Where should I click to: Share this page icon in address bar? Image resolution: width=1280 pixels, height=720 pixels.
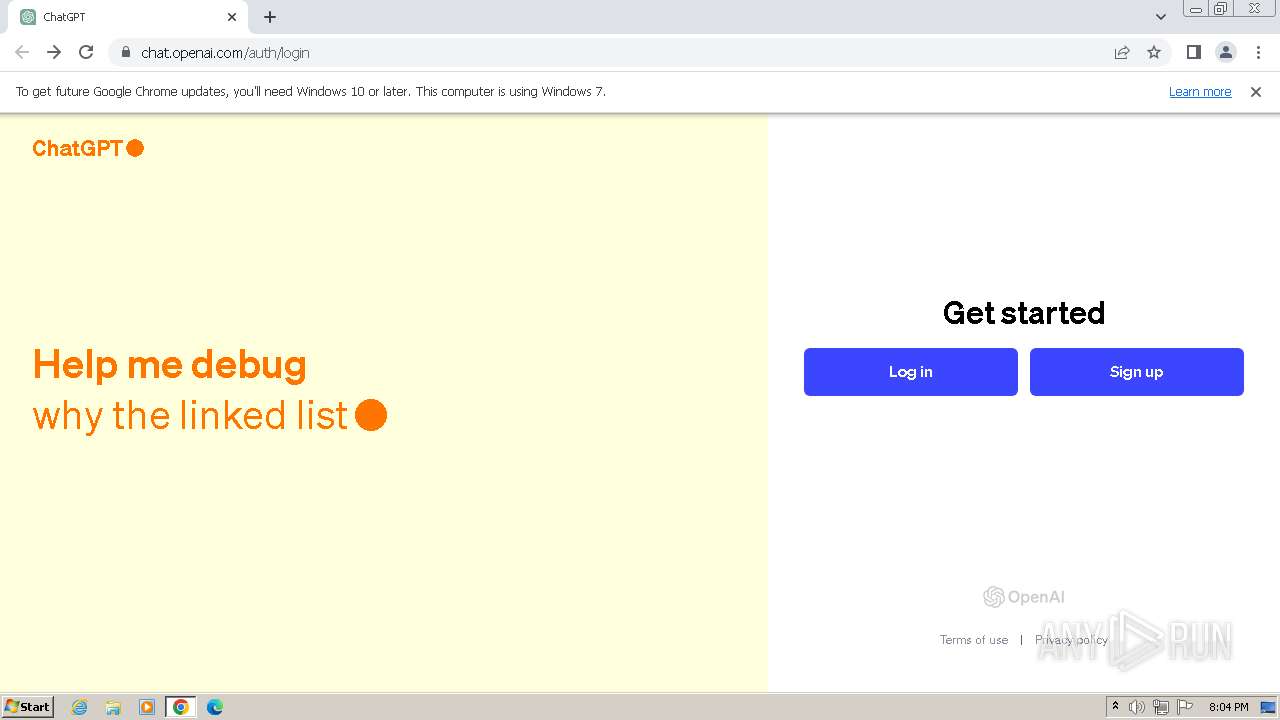coord(1122,53)
